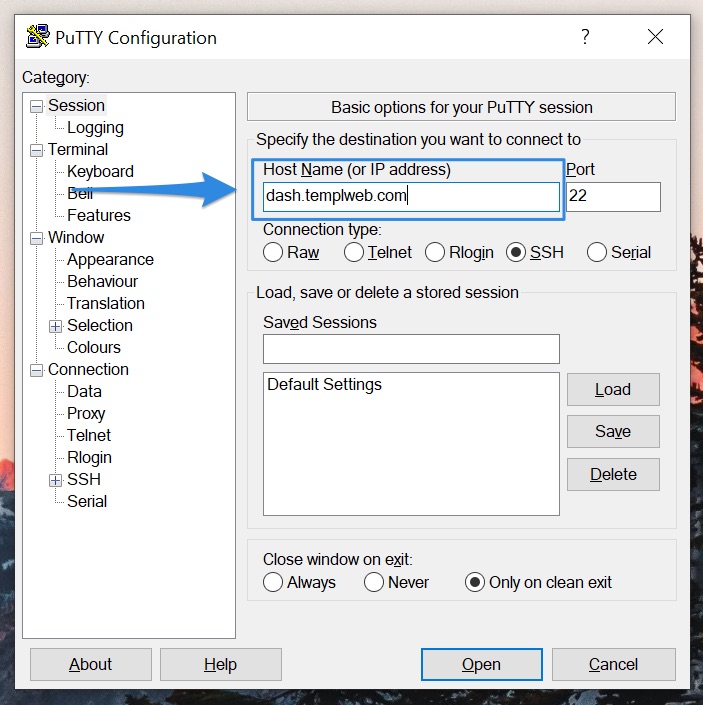
Task: Open the Session category
Action: [x=76, y=106]
